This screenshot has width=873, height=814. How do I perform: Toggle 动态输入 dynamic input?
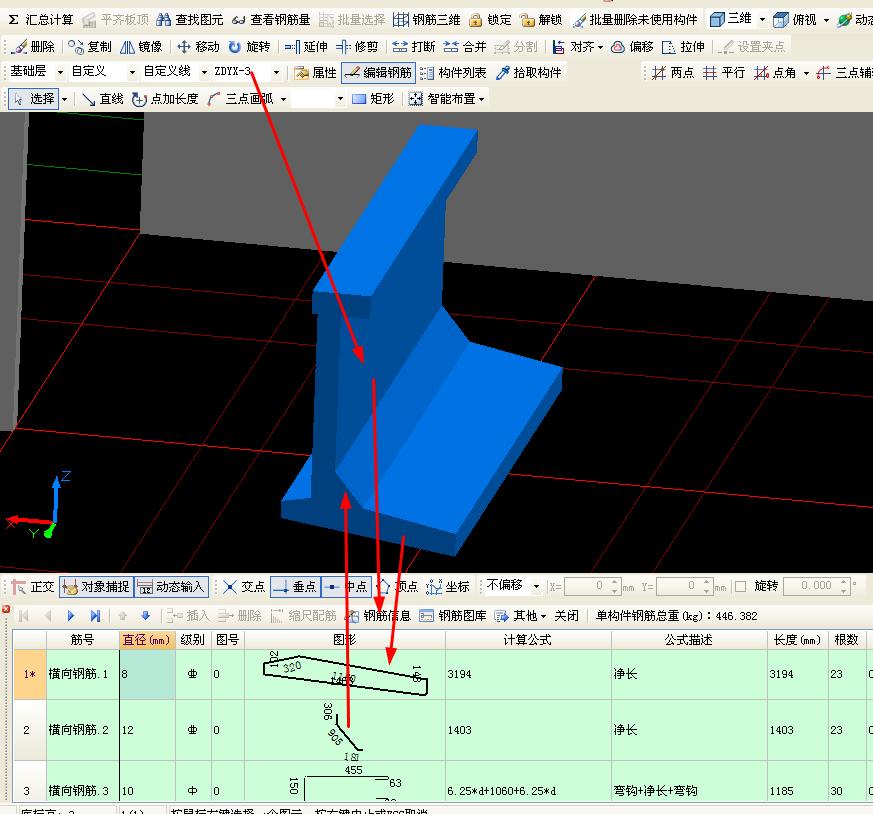pyautogui.click(x=171, y=587)
